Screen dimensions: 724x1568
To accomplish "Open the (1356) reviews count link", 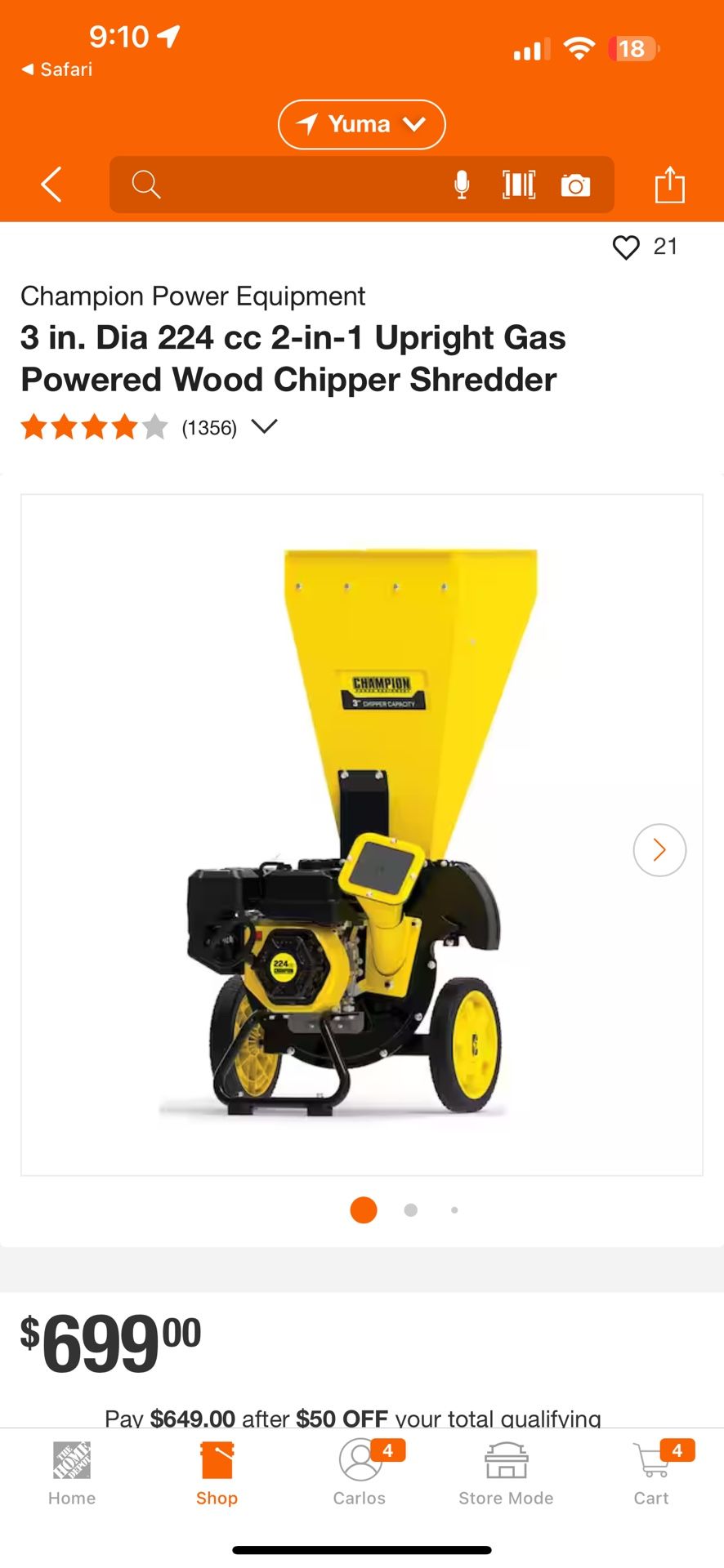I will (209, 428).
